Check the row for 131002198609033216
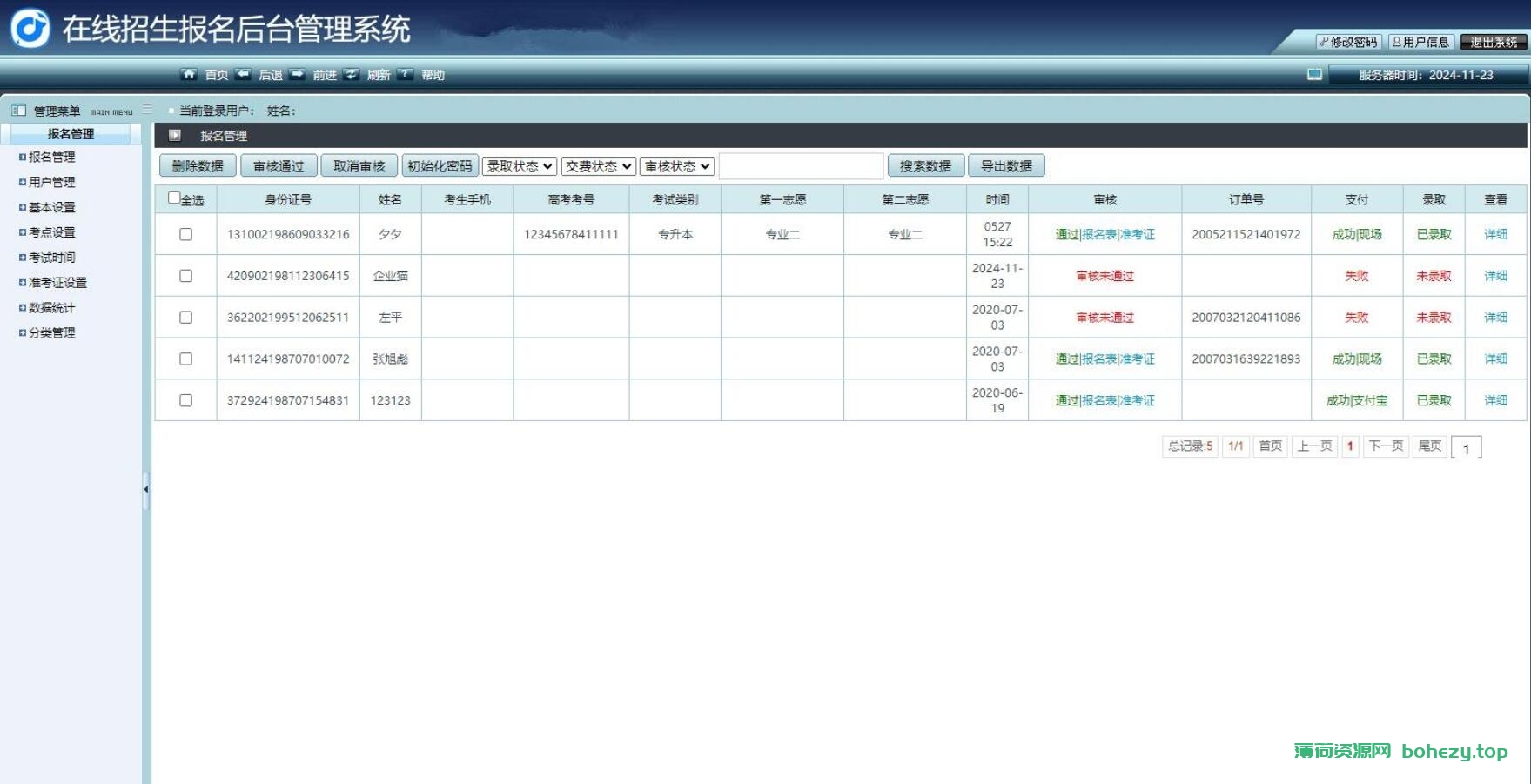Viewport: 1531px width, 784px height. pos(185,234)
